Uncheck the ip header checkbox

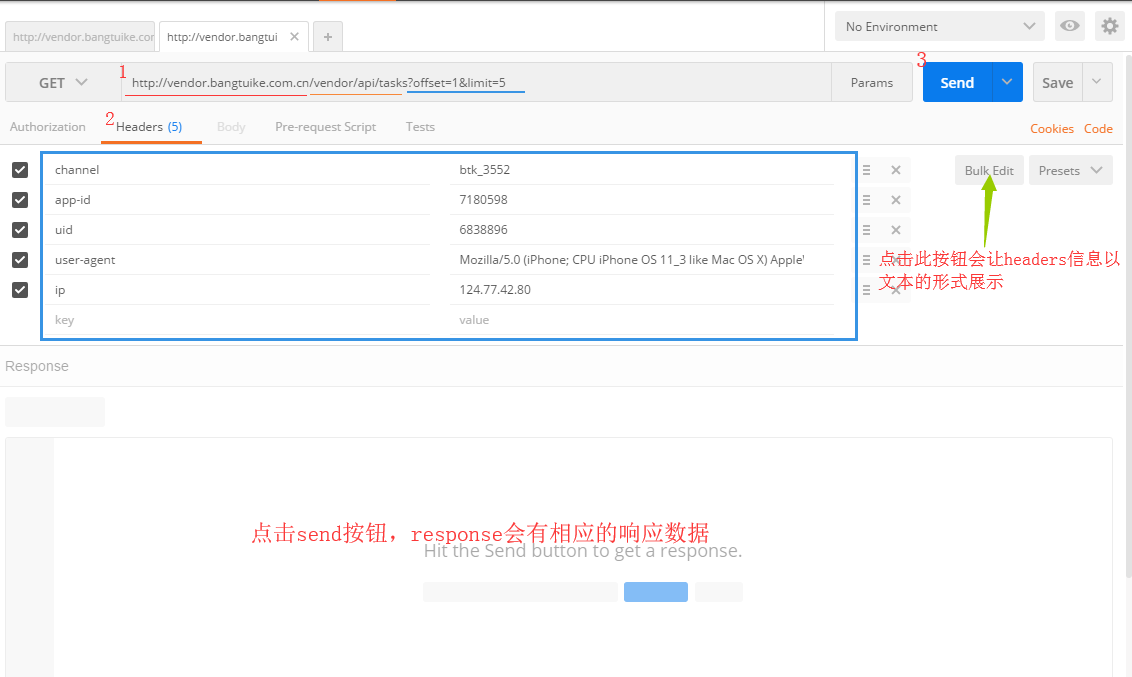point(20,289)
